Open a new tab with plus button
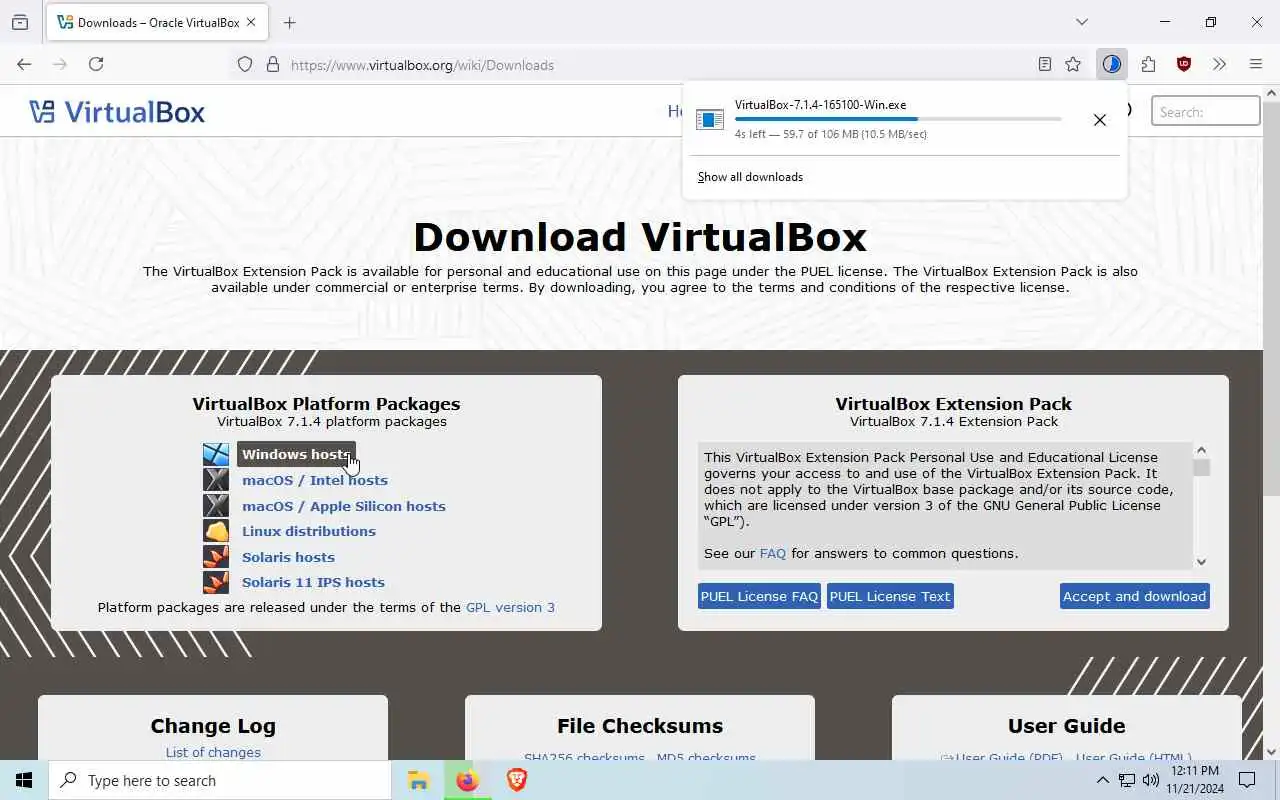This screenshot has height=800, width=1280. 290,22
